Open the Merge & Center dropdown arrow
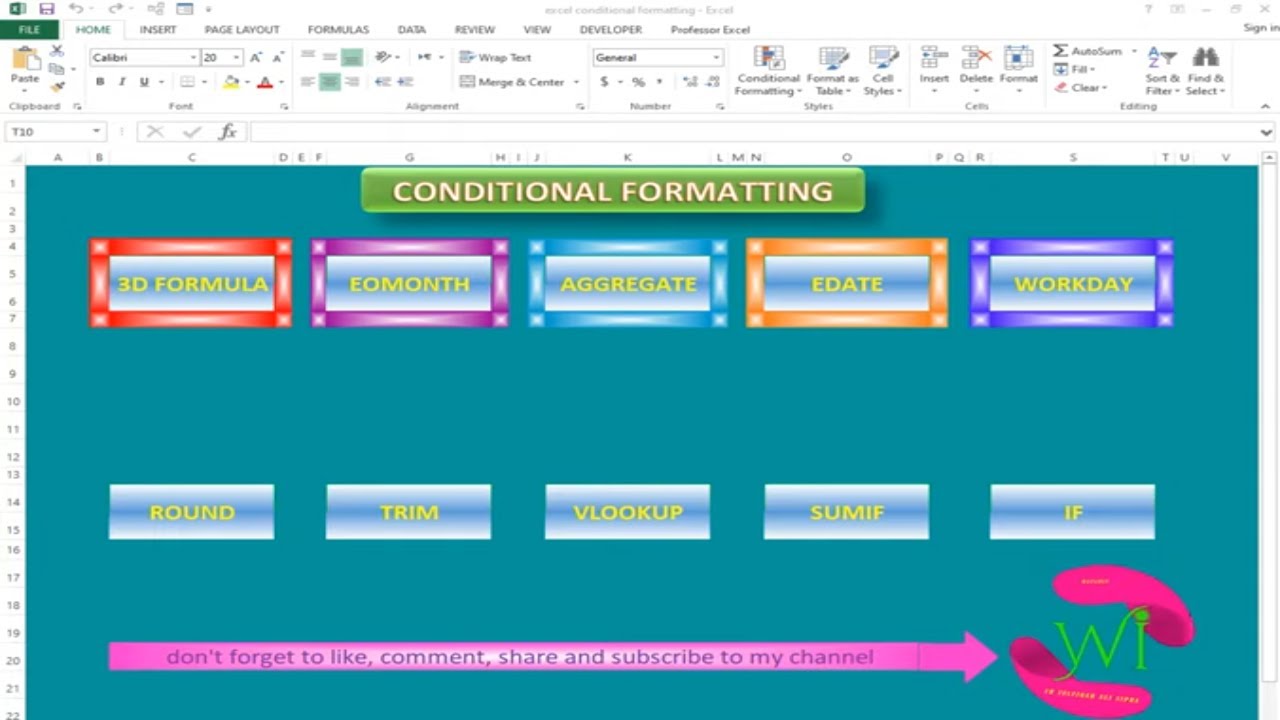Screen dimensions: 1280x720 [x=577, y=82]
